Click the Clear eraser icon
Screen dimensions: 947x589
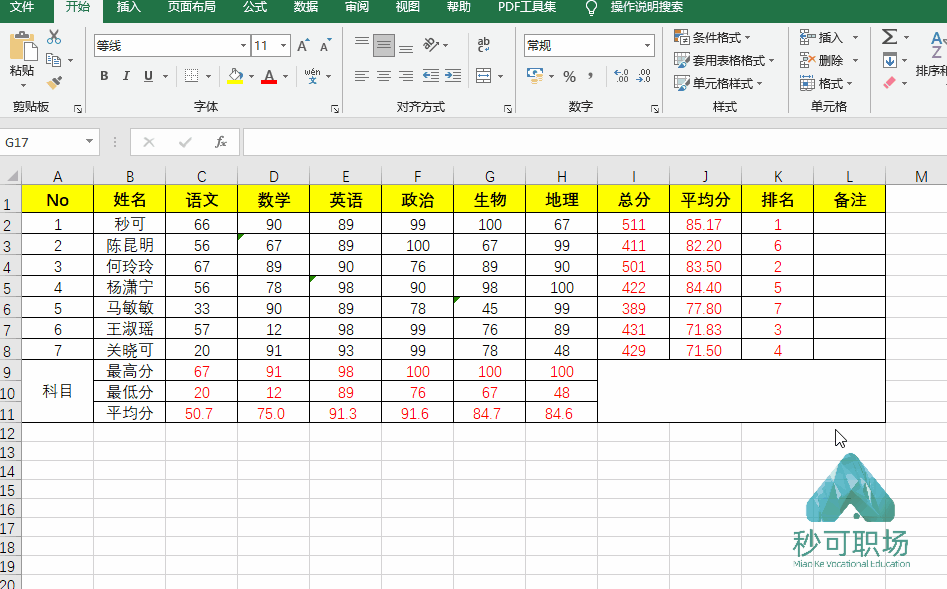click(x=889, y=82)
